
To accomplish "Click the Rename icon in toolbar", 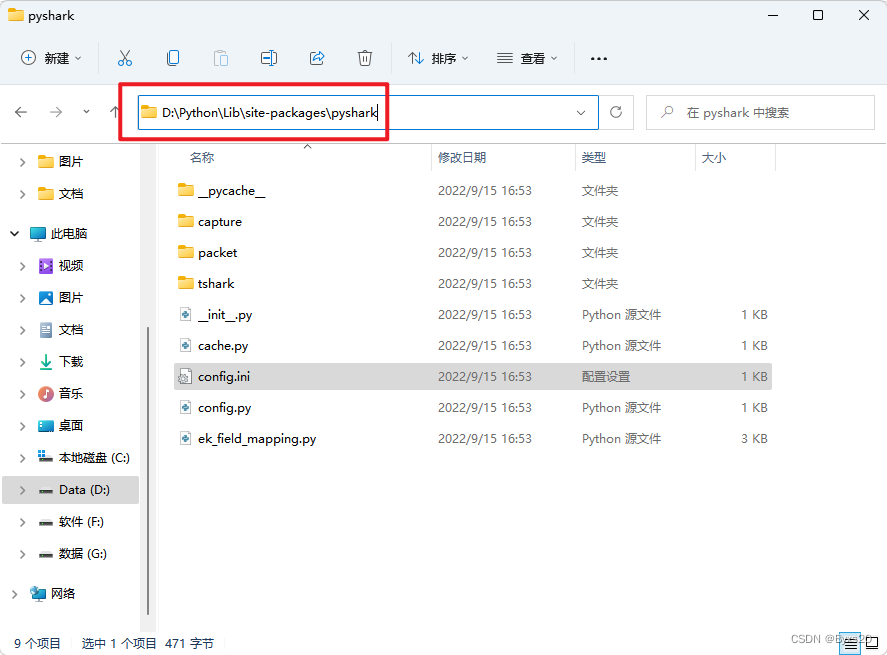I will (269, 58).
